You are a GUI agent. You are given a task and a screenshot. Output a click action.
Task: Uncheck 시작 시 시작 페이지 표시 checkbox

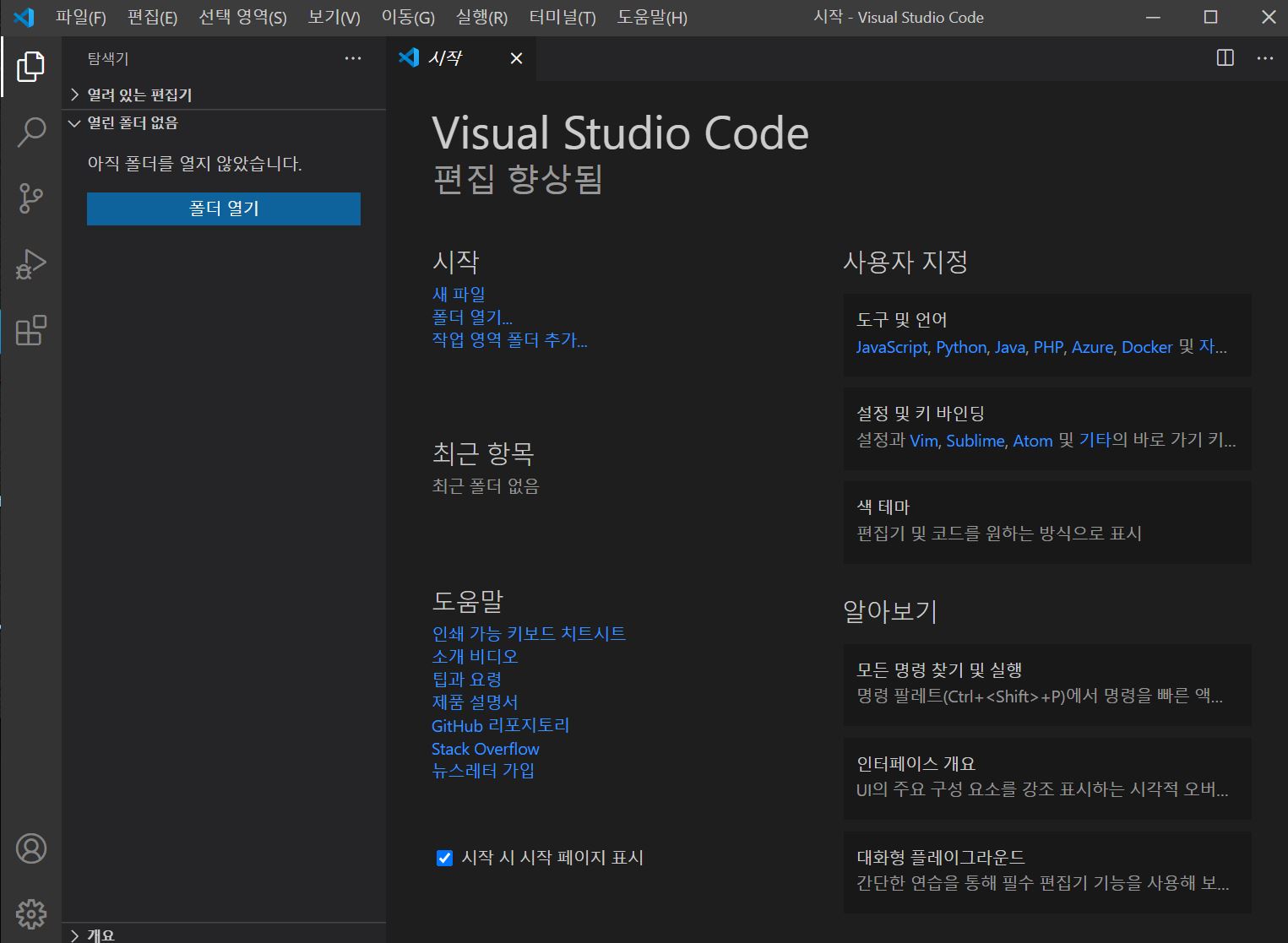444,858
